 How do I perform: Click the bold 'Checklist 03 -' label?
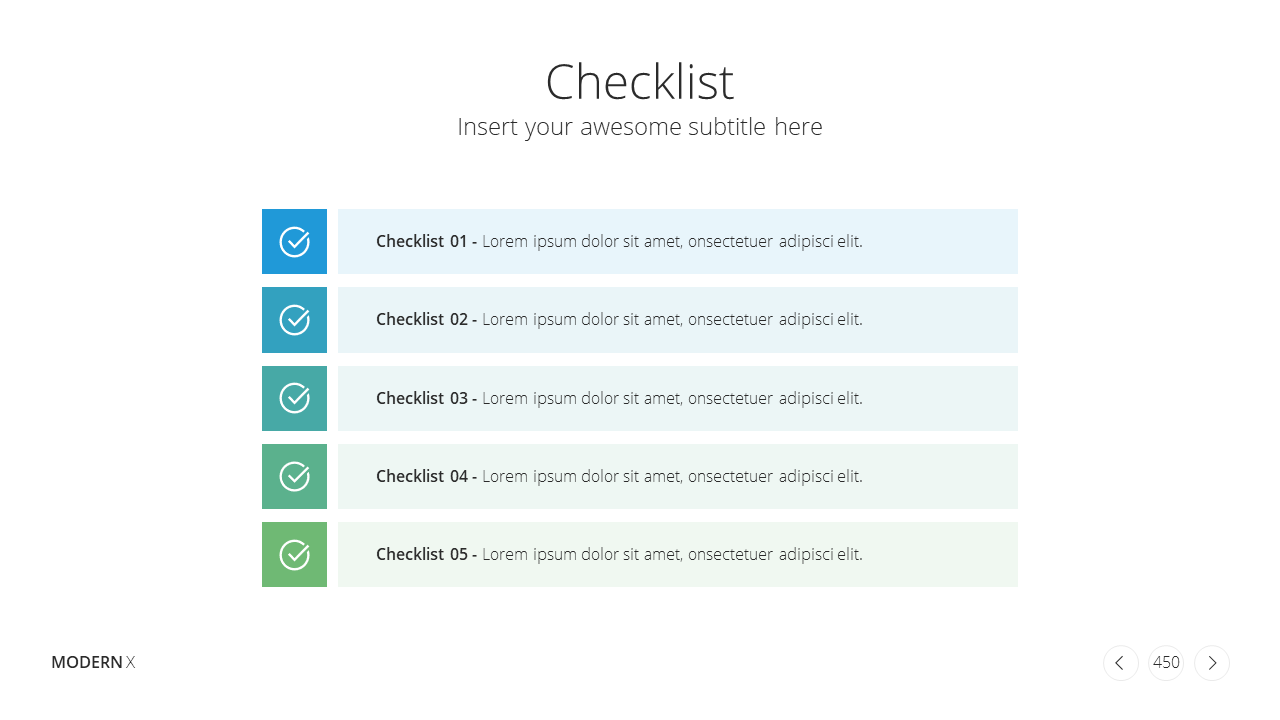point(426,398)
